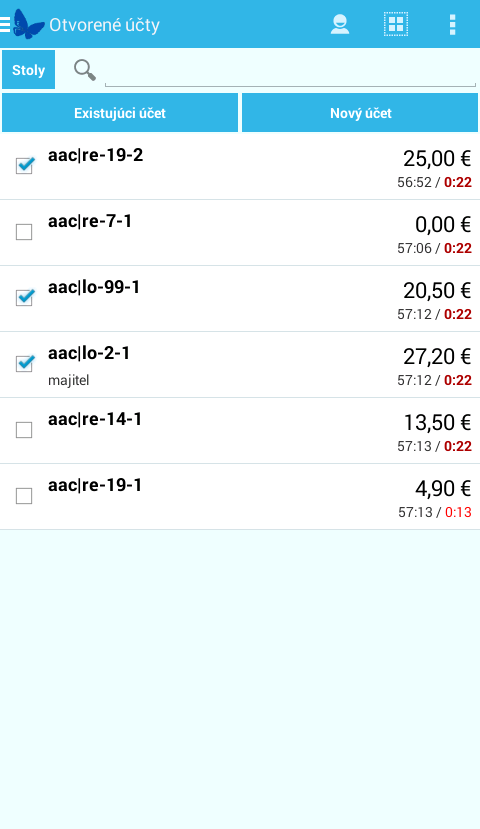Open the 0,00 € account entry
This screenshot has width=480, height=829.
point(240,233)
